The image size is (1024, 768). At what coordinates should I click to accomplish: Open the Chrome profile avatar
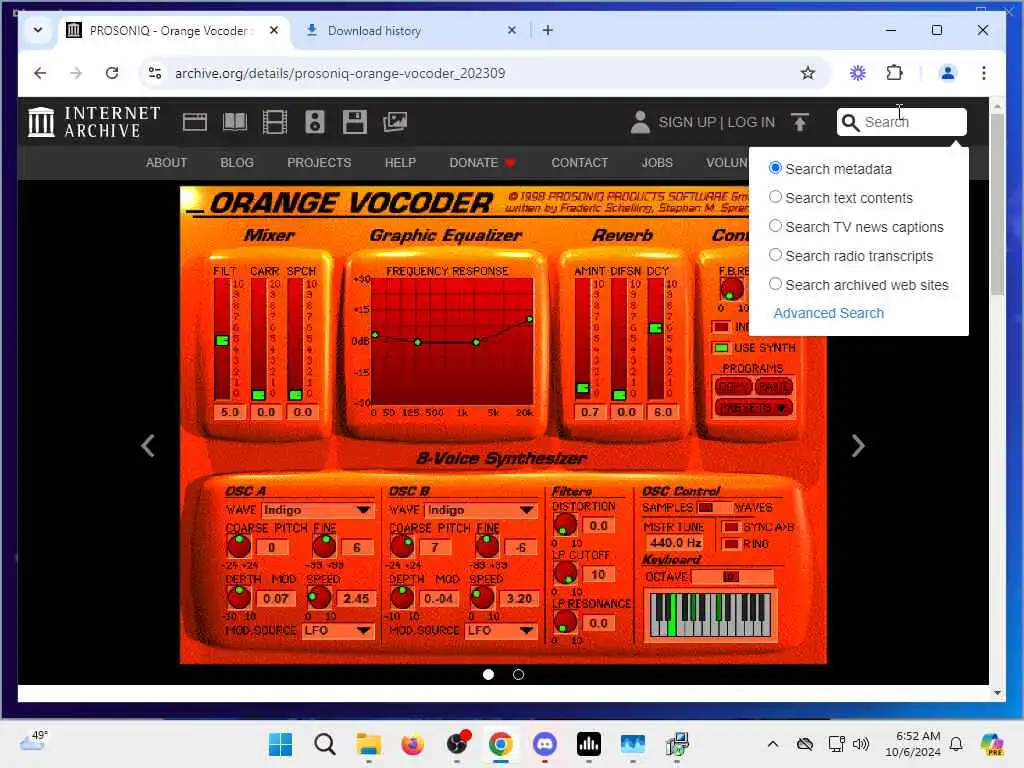[x=948, y=73]
